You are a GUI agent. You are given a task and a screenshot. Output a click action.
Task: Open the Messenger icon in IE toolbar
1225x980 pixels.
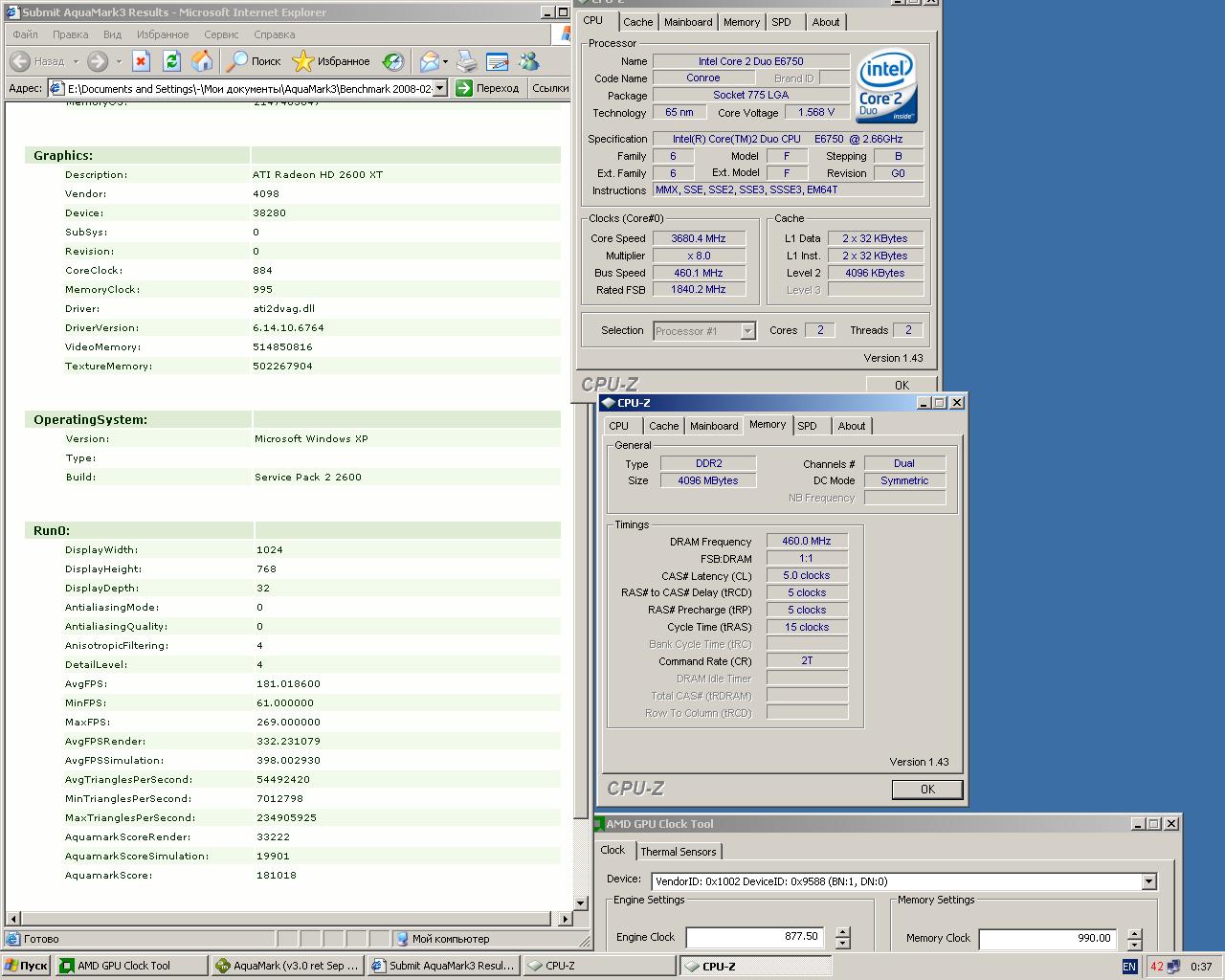528,61
